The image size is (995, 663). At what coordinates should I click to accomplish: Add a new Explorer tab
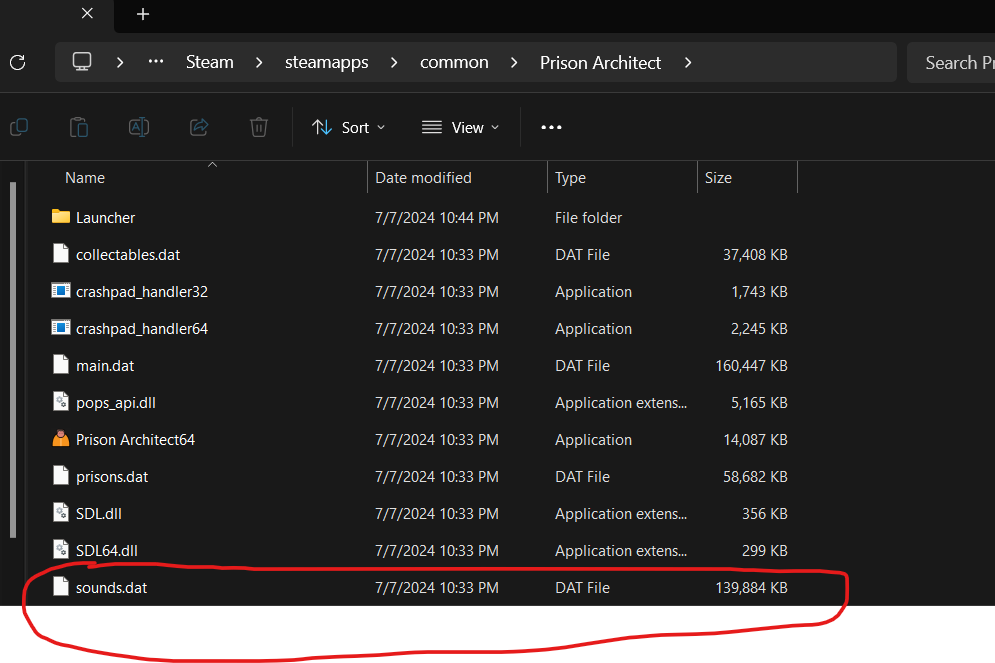143,14
